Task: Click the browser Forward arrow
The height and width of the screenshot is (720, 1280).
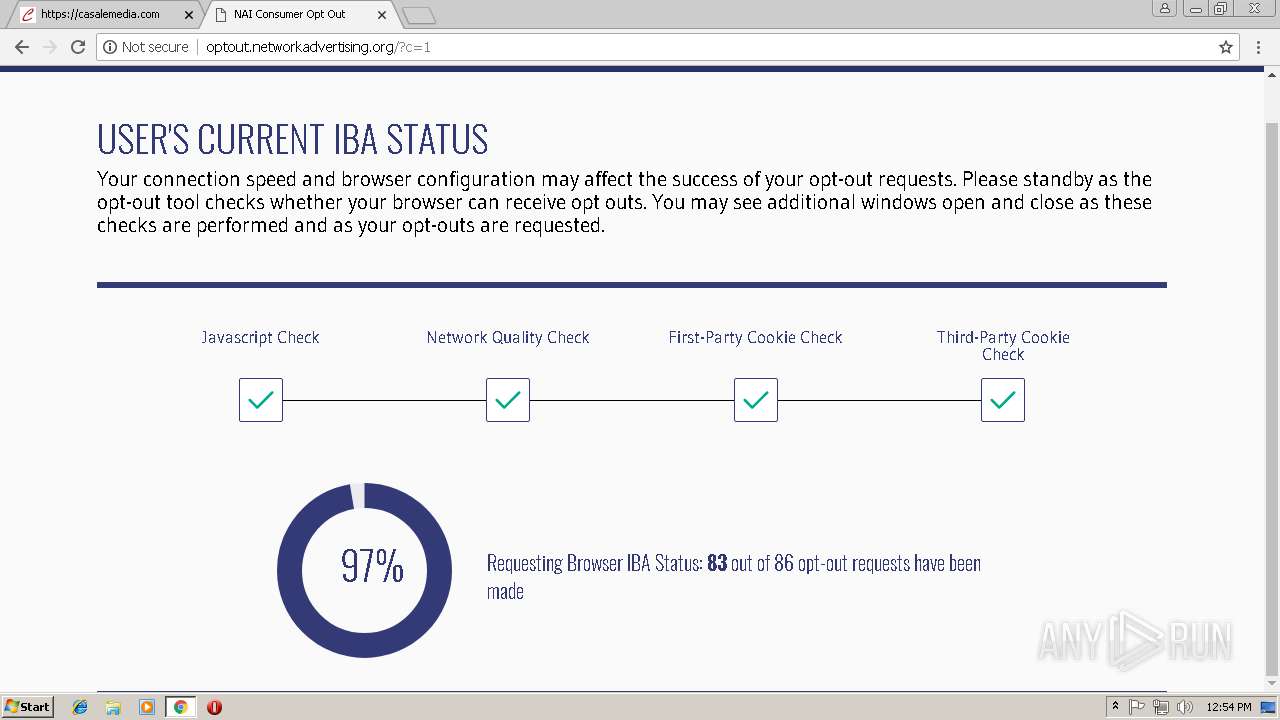Action: coord(50,47)
